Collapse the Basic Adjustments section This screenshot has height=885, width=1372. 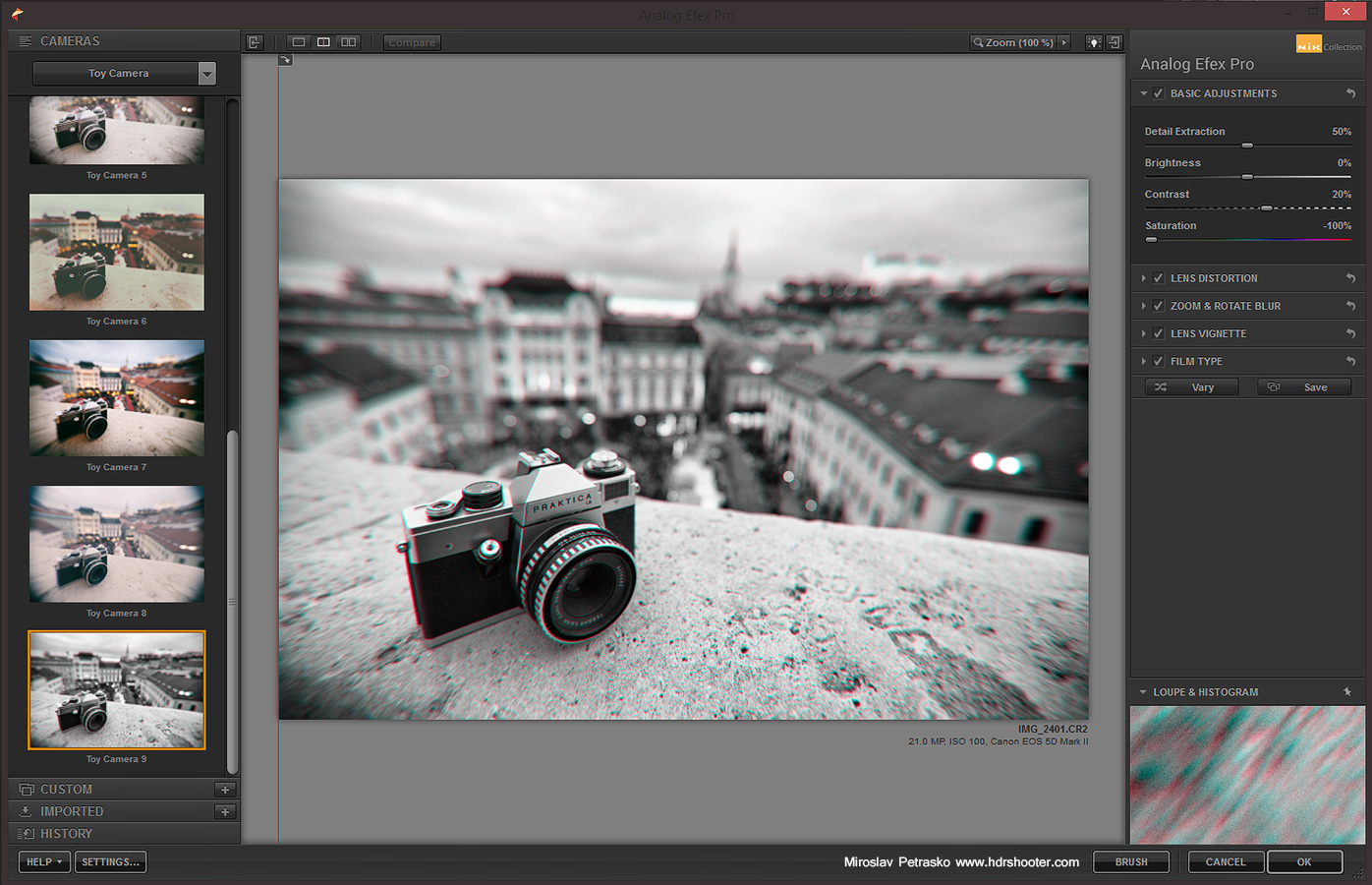1144,93
